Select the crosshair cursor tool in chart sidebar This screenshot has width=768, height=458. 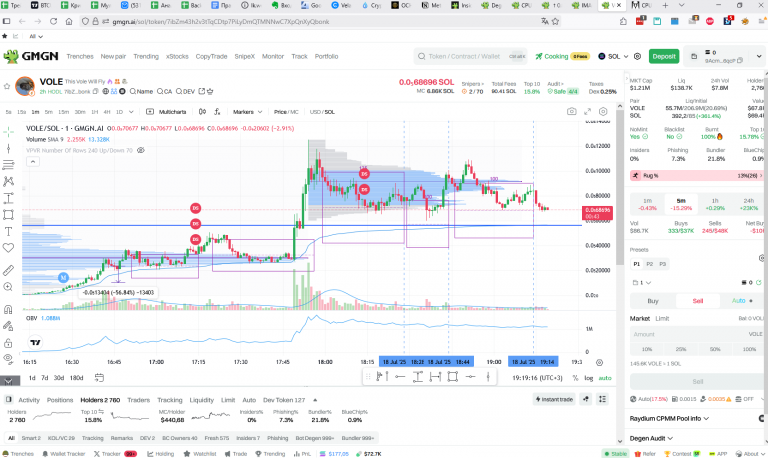[x=8, y=131]
